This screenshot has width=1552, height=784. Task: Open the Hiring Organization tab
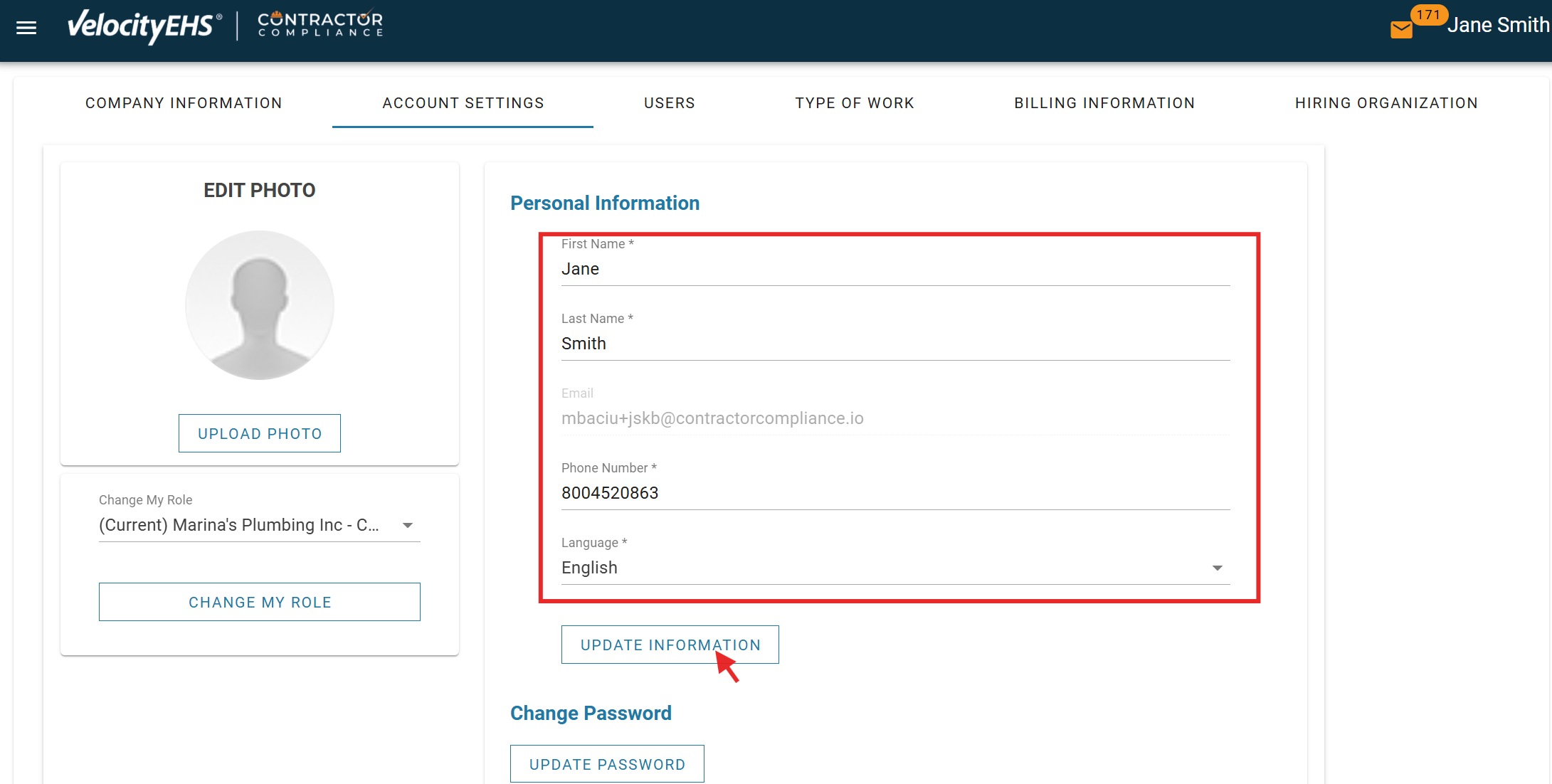coord(1385,103)
